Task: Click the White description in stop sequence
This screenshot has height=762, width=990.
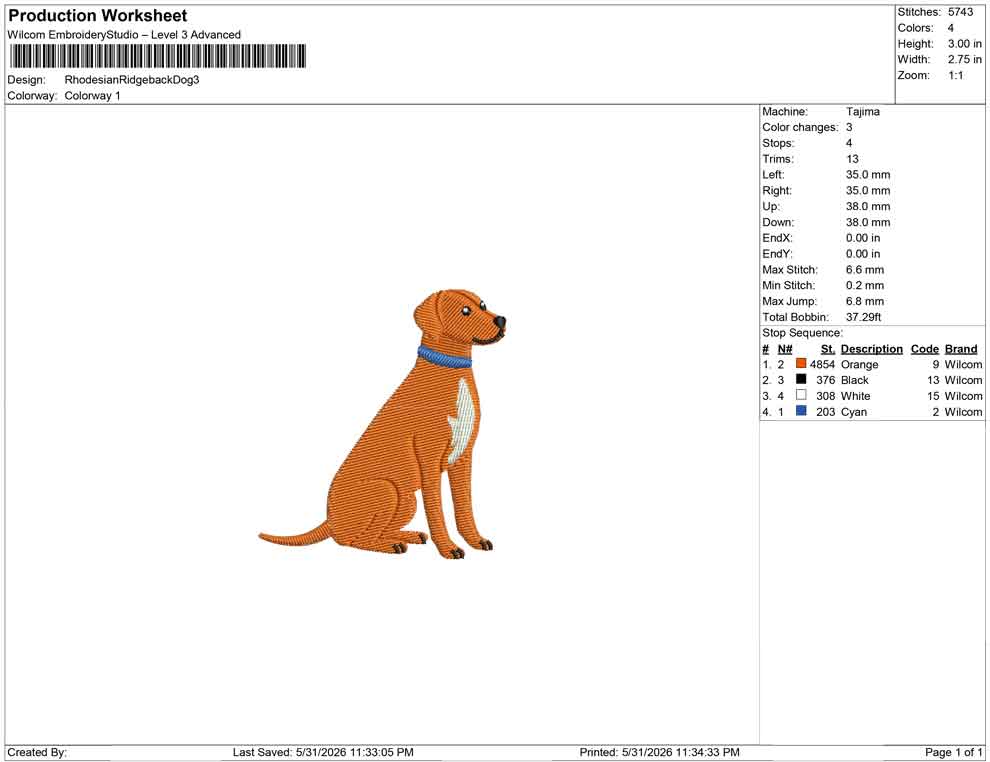Action: coord(856,396)
